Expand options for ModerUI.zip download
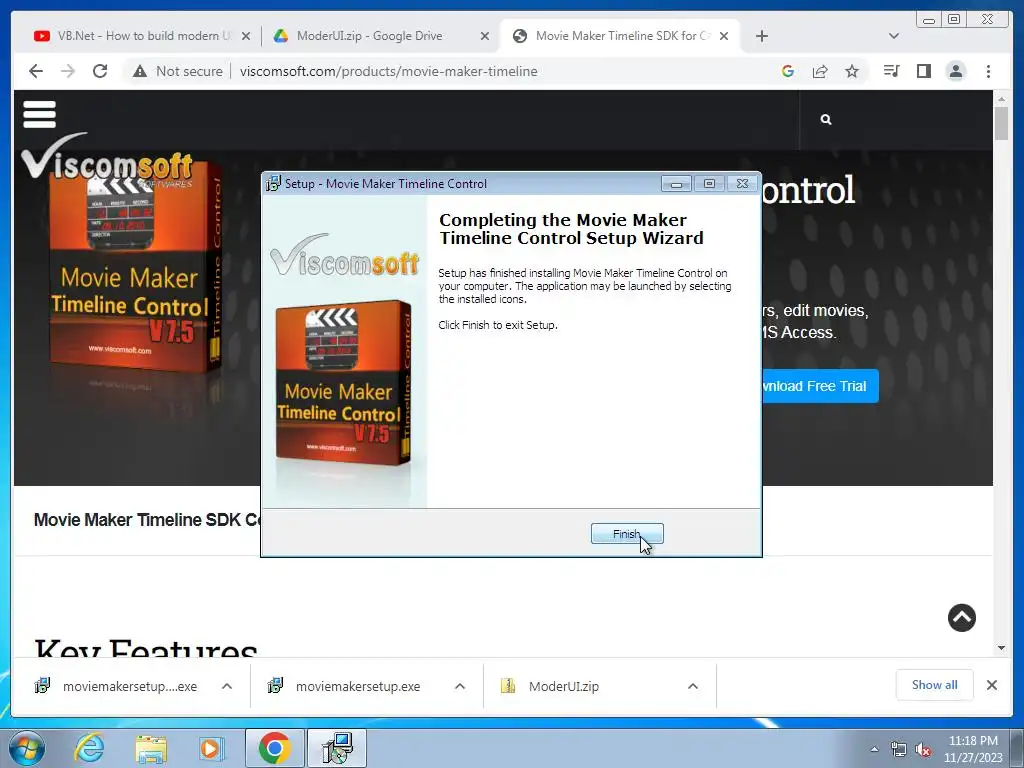The width and height of the screenshot is (1024, 768). [x=693, y=686]
